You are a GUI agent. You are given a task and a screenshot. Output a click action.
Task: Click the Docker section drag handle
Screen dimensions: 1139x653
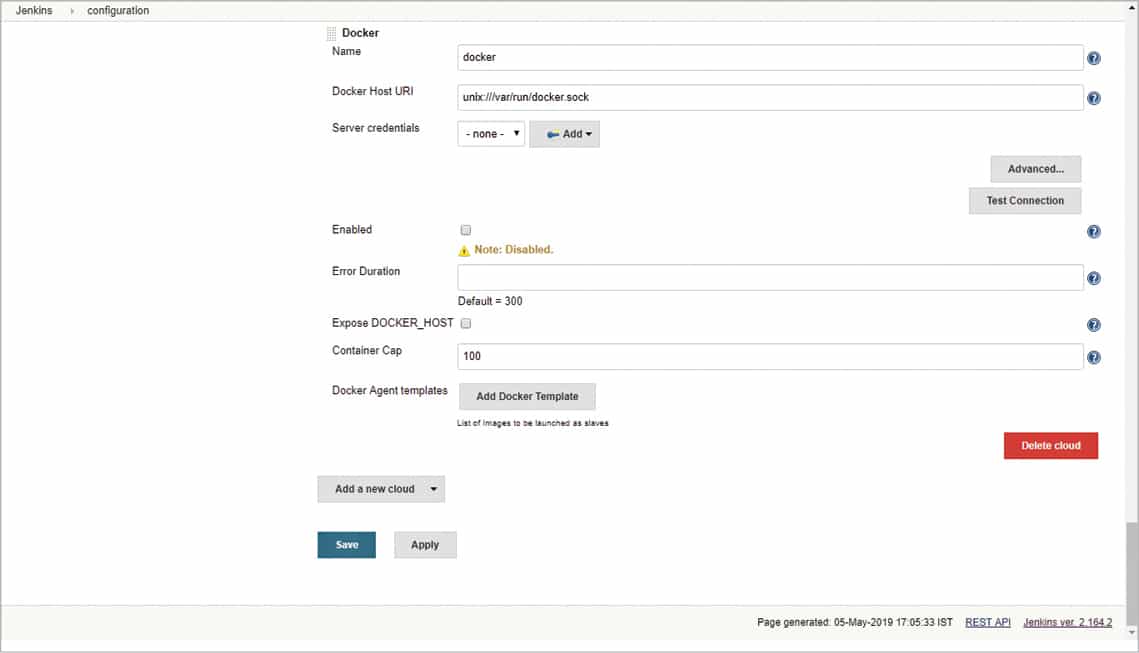pos(332,33)
